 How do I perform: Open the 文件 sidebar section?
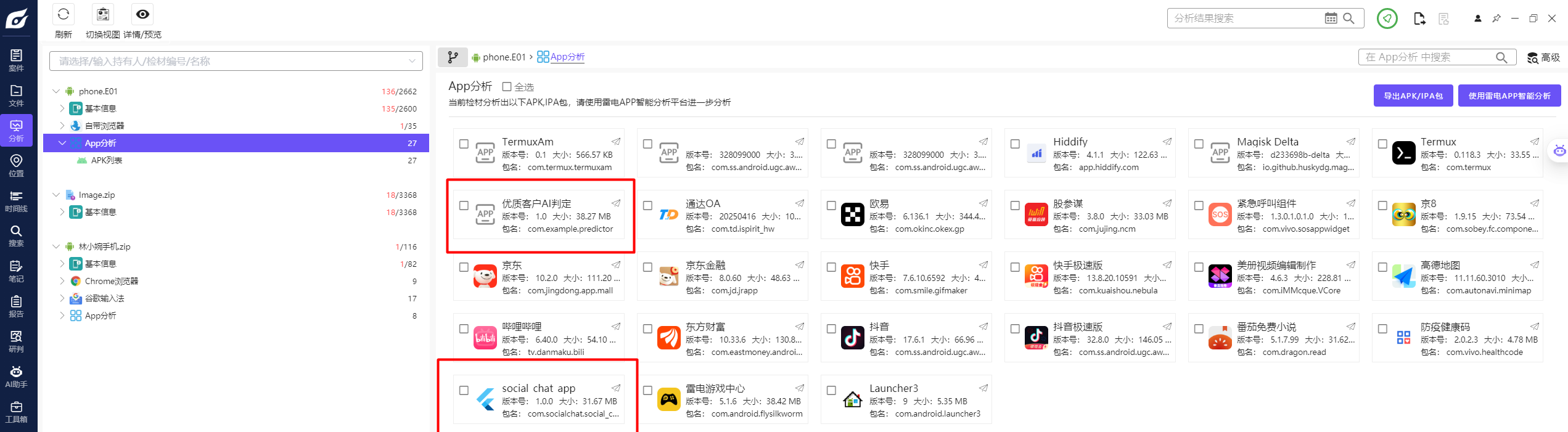[x=17, y=96]
